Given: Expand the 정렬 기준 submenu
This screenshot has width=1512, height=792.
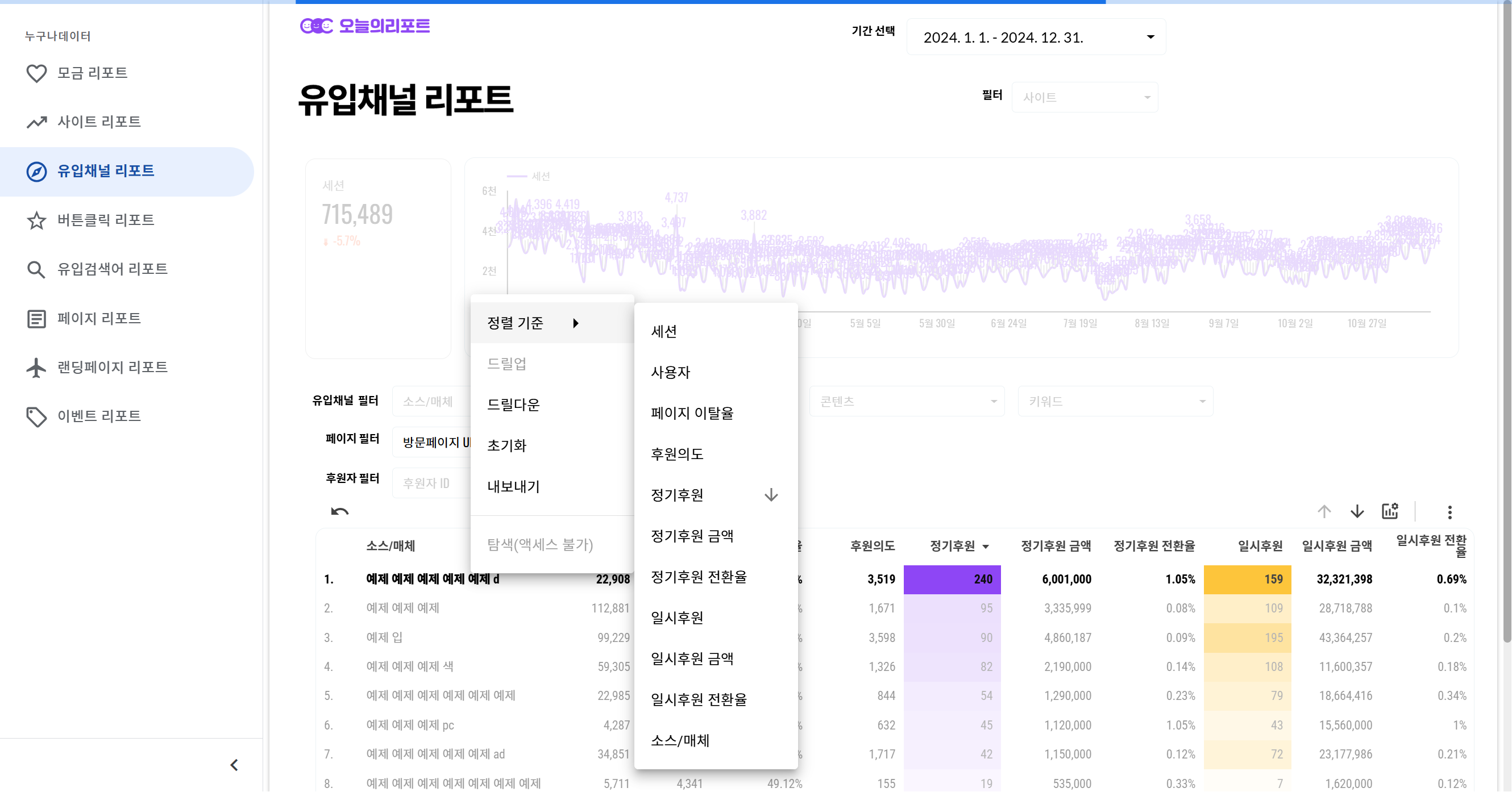Looking at the screenshot, I should point(553,323).
